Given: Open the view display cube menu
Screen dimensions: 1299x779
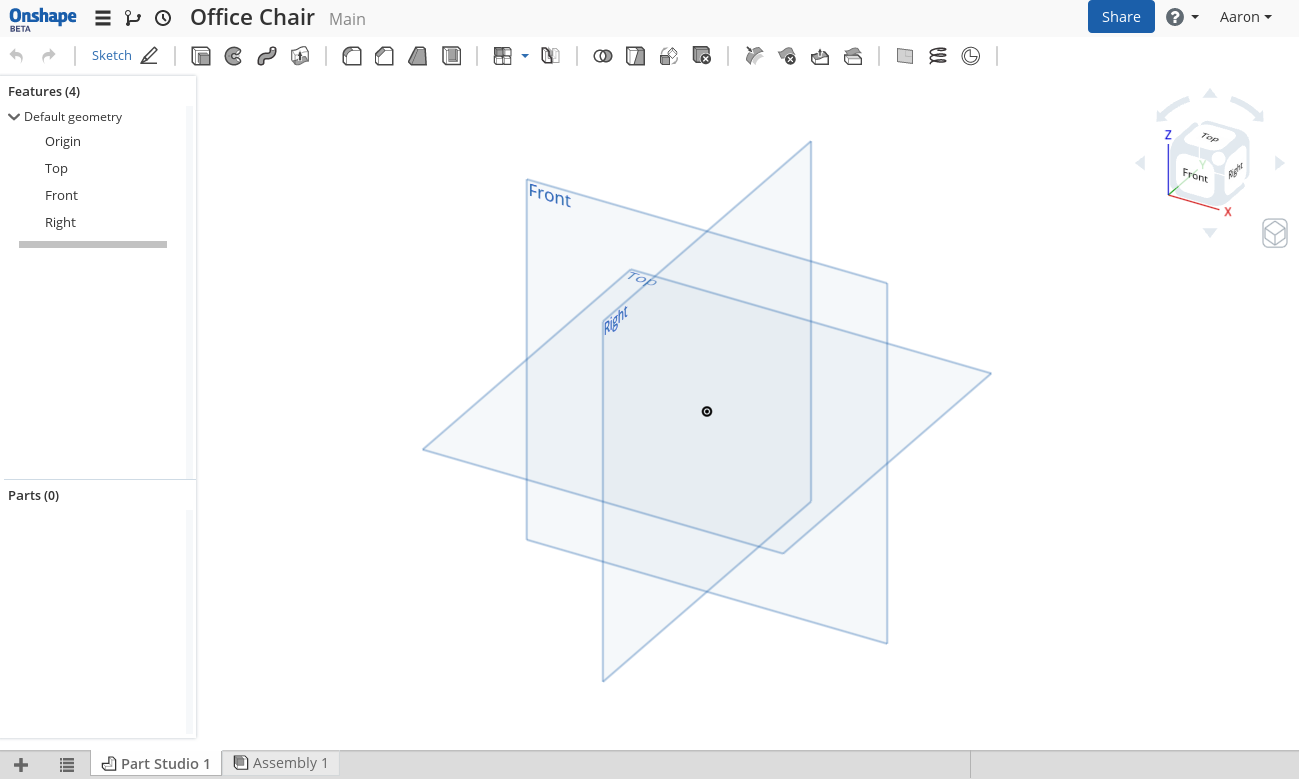Looking at the screenshot, I should [x=1274, y=233].
